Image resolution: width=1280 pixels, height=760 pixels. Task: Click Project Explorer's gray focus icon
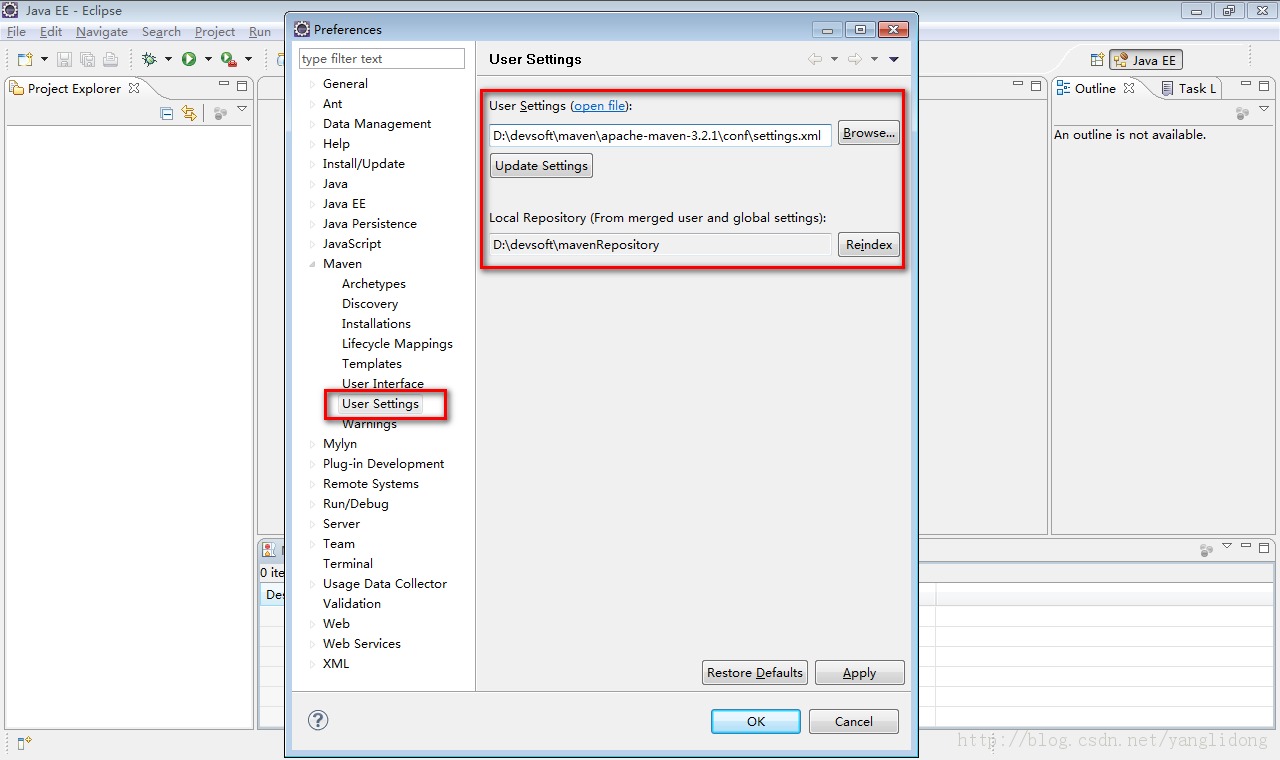click(x=221, y=113)
